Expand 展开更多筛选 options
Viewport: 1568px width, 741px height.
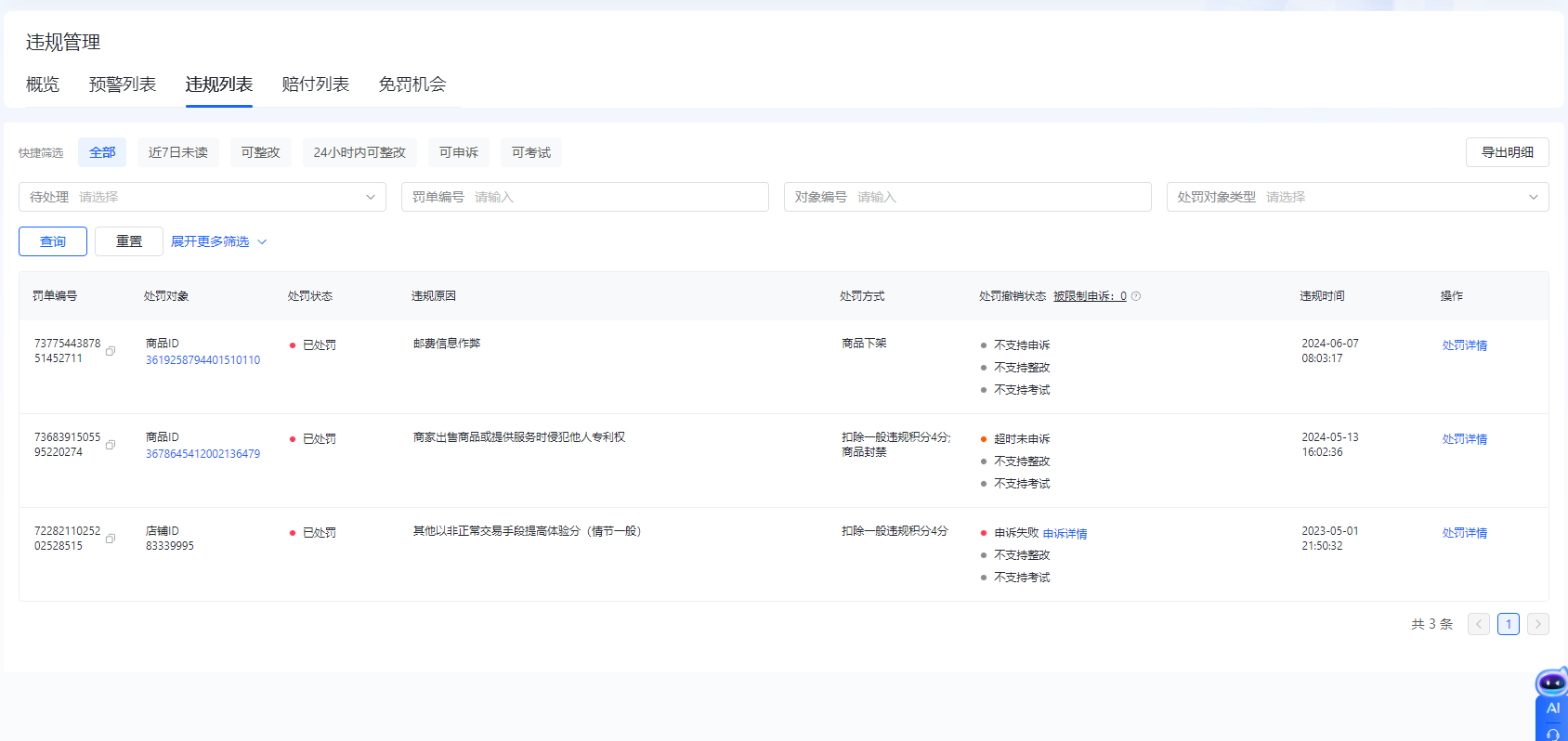218,241
